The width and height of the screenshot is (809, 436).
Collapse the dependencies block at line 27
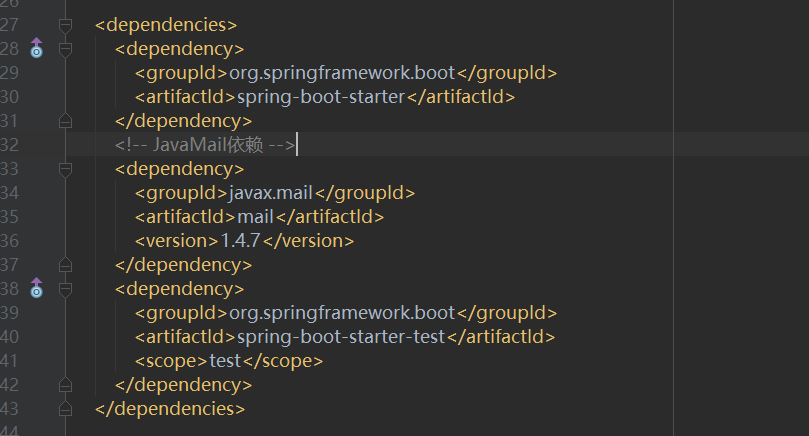tap(65, 25)
